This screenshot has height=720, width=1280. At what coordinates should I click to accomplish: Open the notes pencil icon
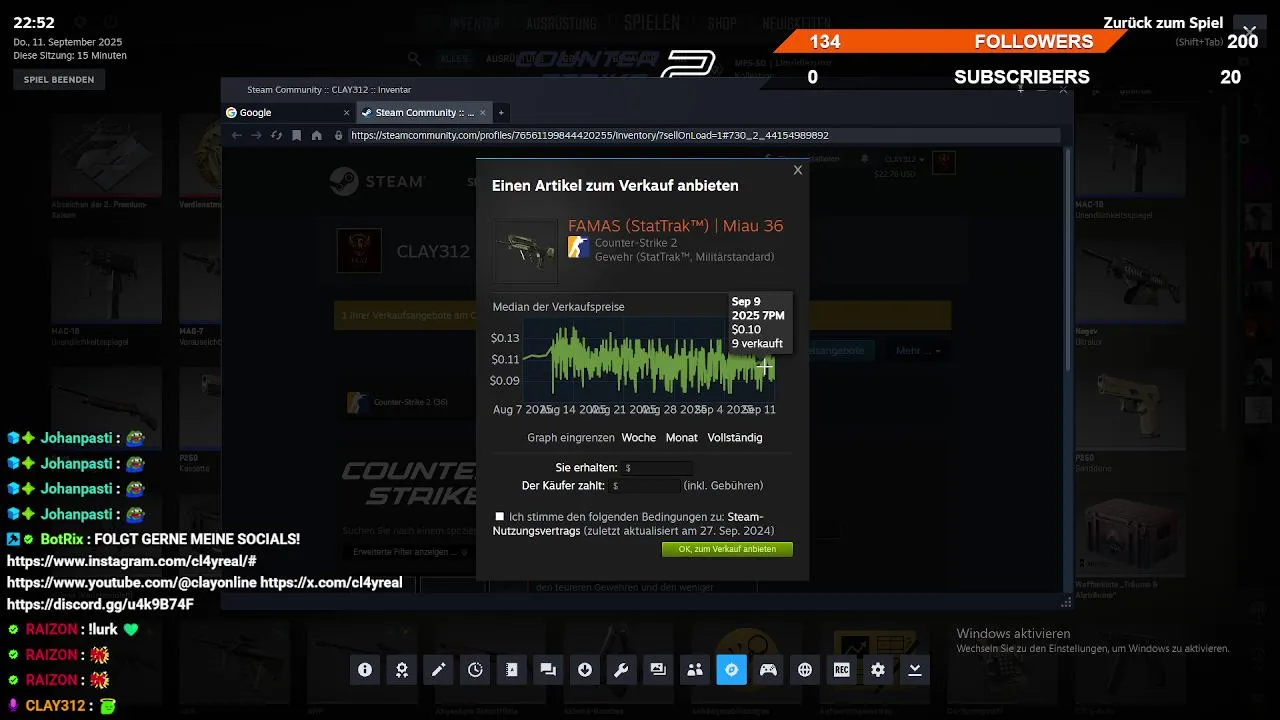tap(438, 670)
